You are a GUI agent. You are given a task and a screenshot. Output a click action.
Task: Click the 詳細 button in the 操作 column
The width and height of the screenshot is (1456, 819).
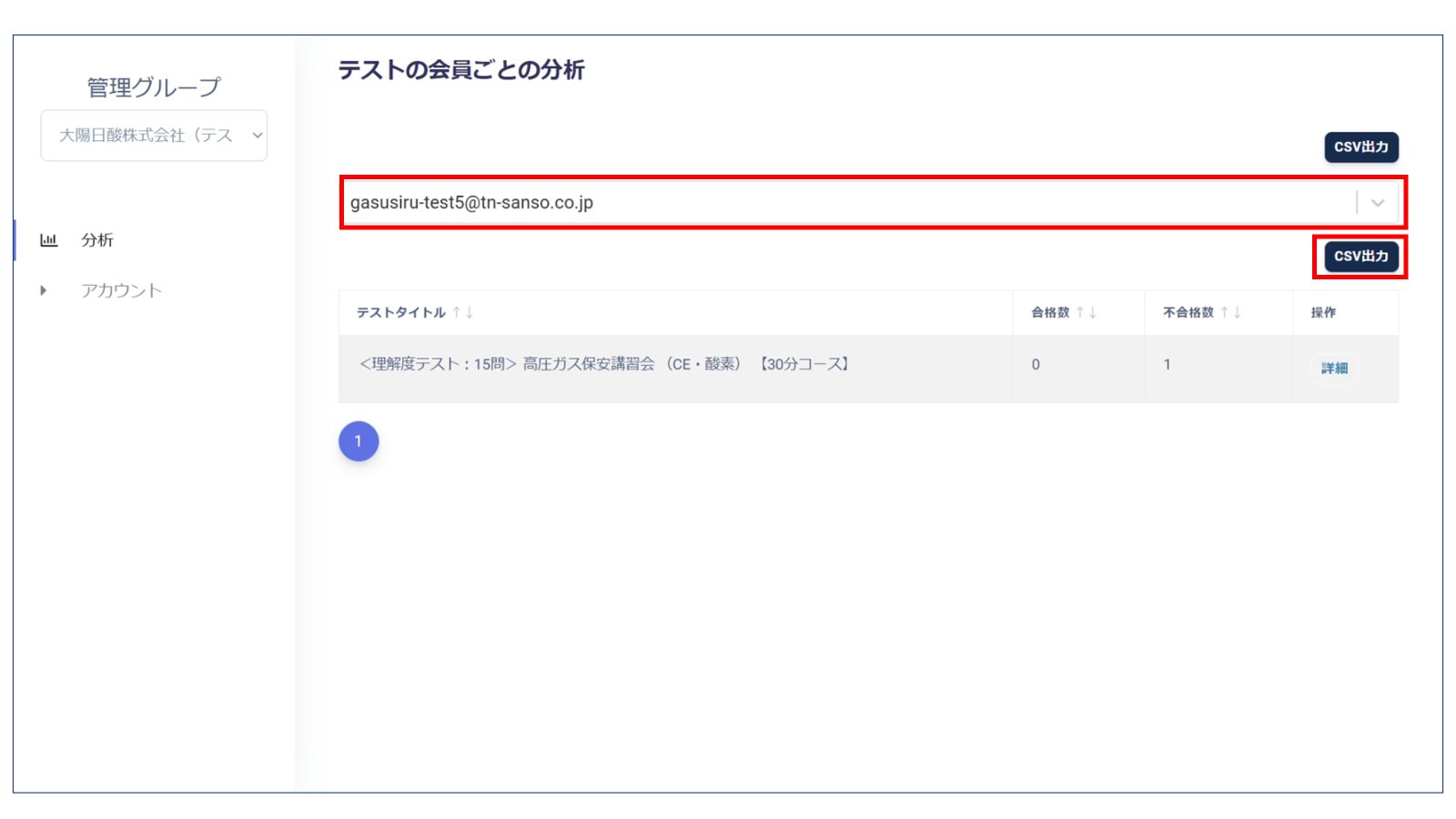tap(1334, 368)
